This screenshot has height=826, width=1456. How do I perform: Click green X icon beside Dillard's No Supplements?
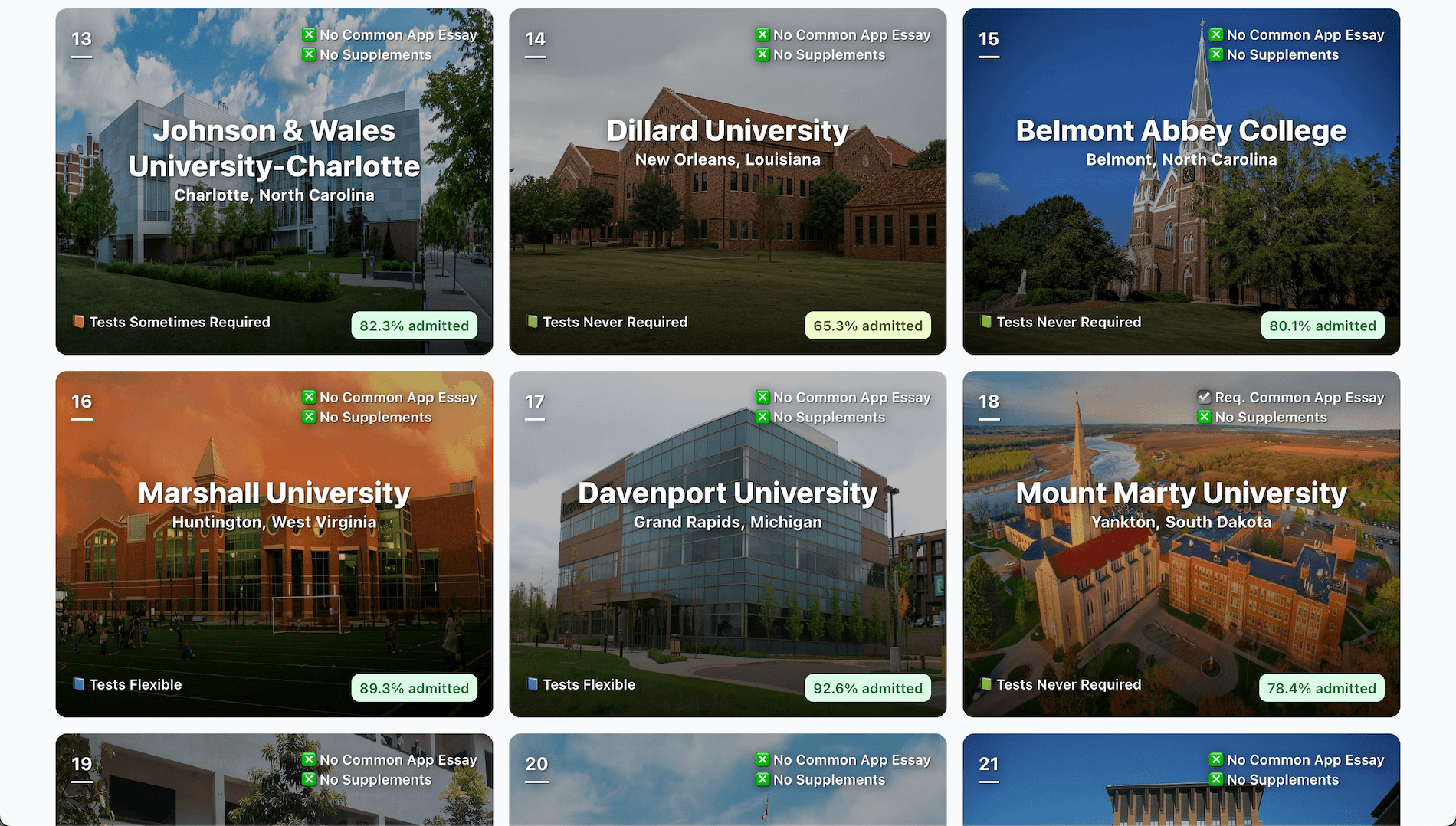point(762,54)
